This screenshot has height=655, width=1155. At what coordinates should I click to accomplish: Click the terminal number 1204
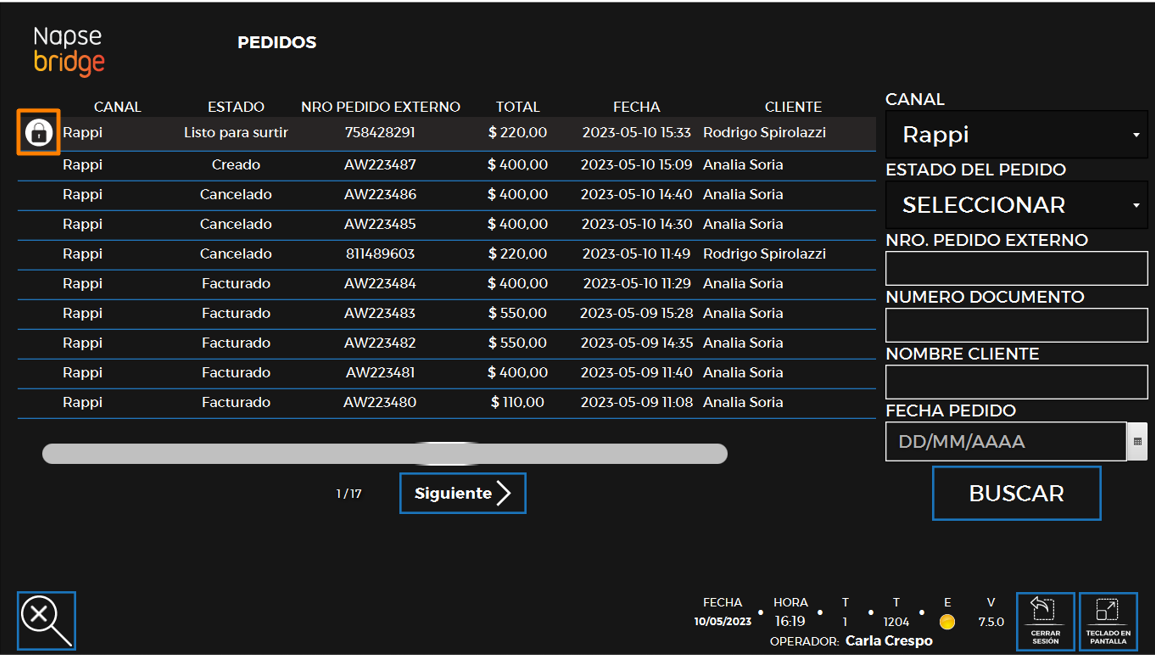pyautogui.click(x=896, y=622)
